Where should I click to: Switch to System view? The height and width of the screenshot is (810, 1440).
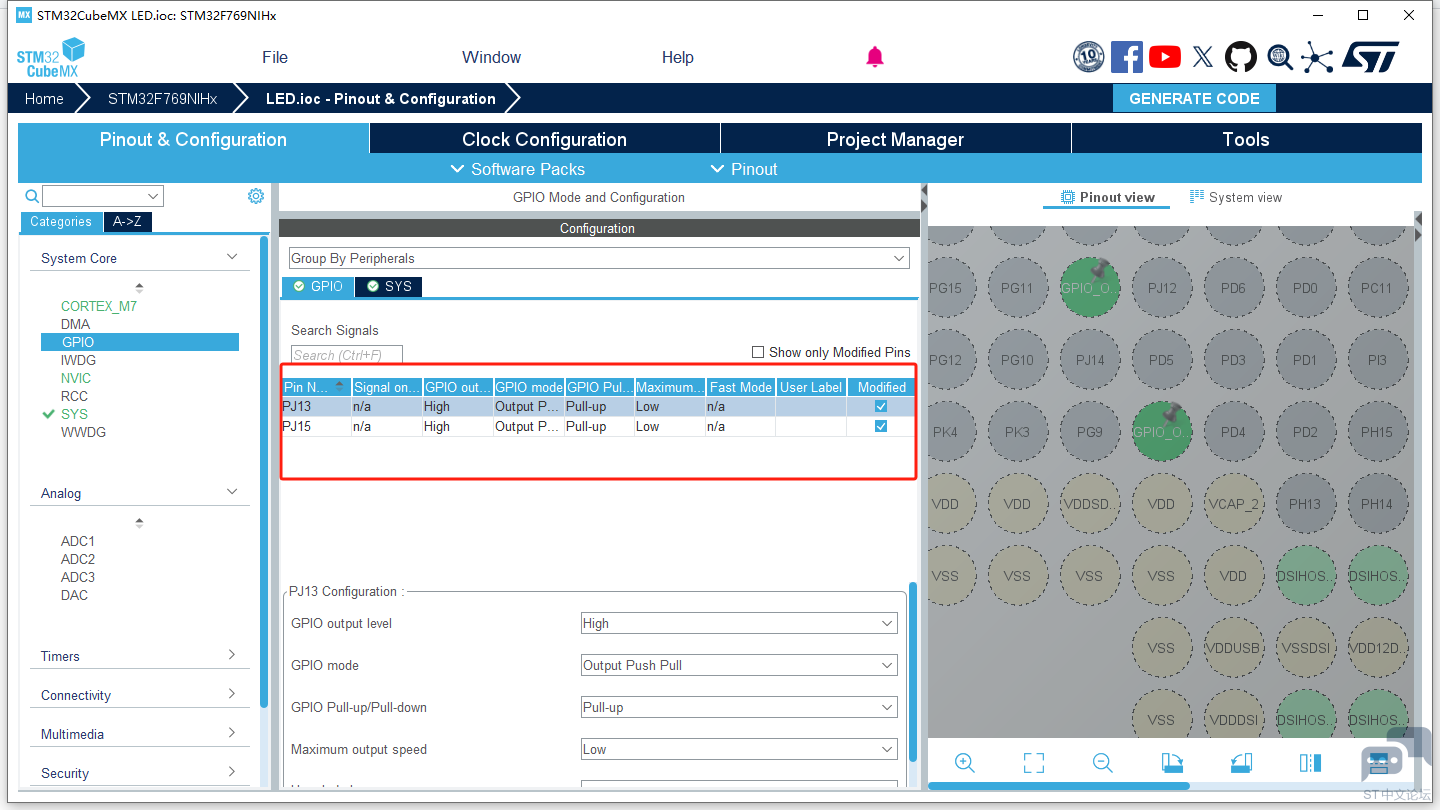[1236, 197]
